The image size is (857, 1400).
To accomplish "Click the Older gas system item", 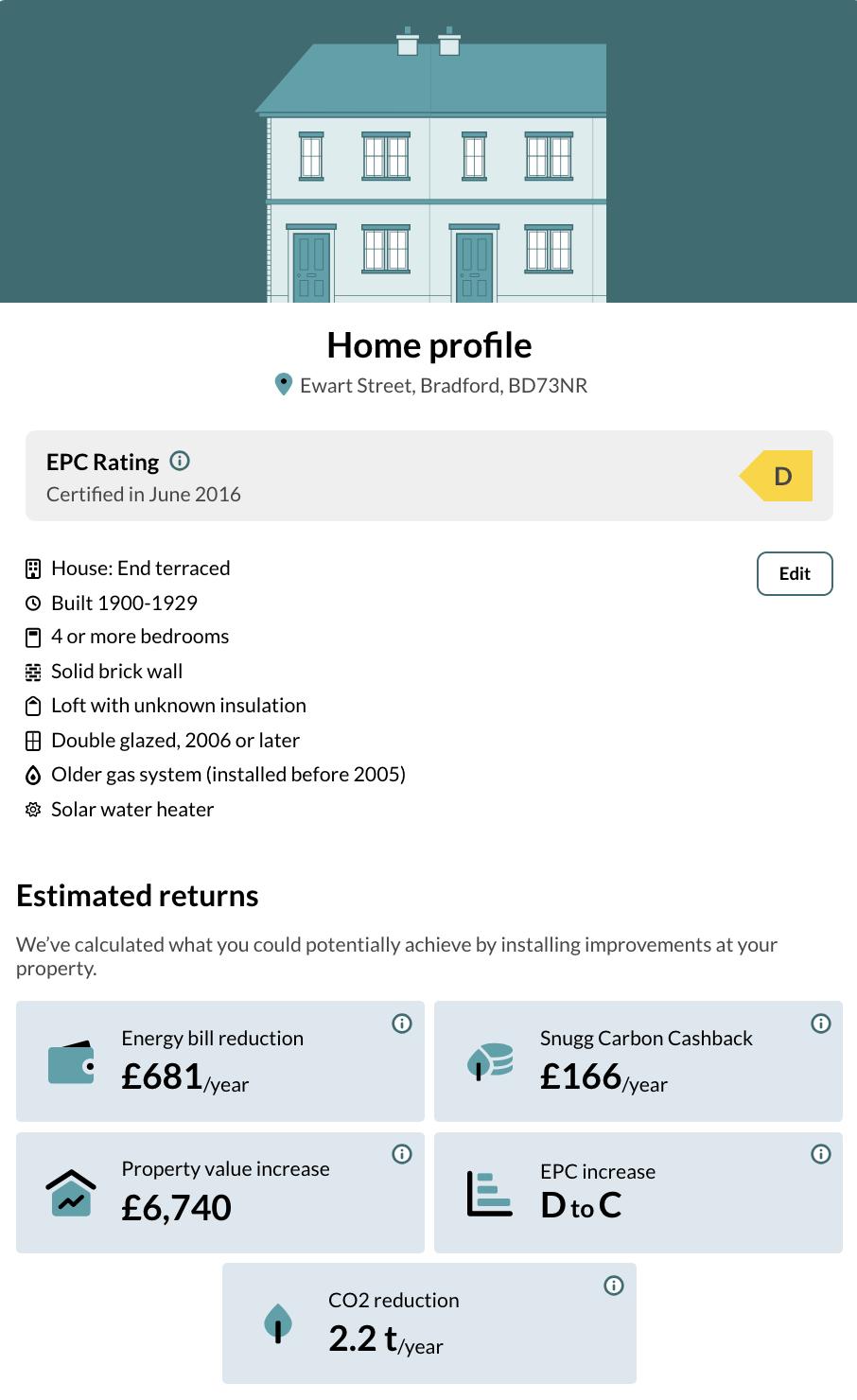I will (x=228, y=775).
